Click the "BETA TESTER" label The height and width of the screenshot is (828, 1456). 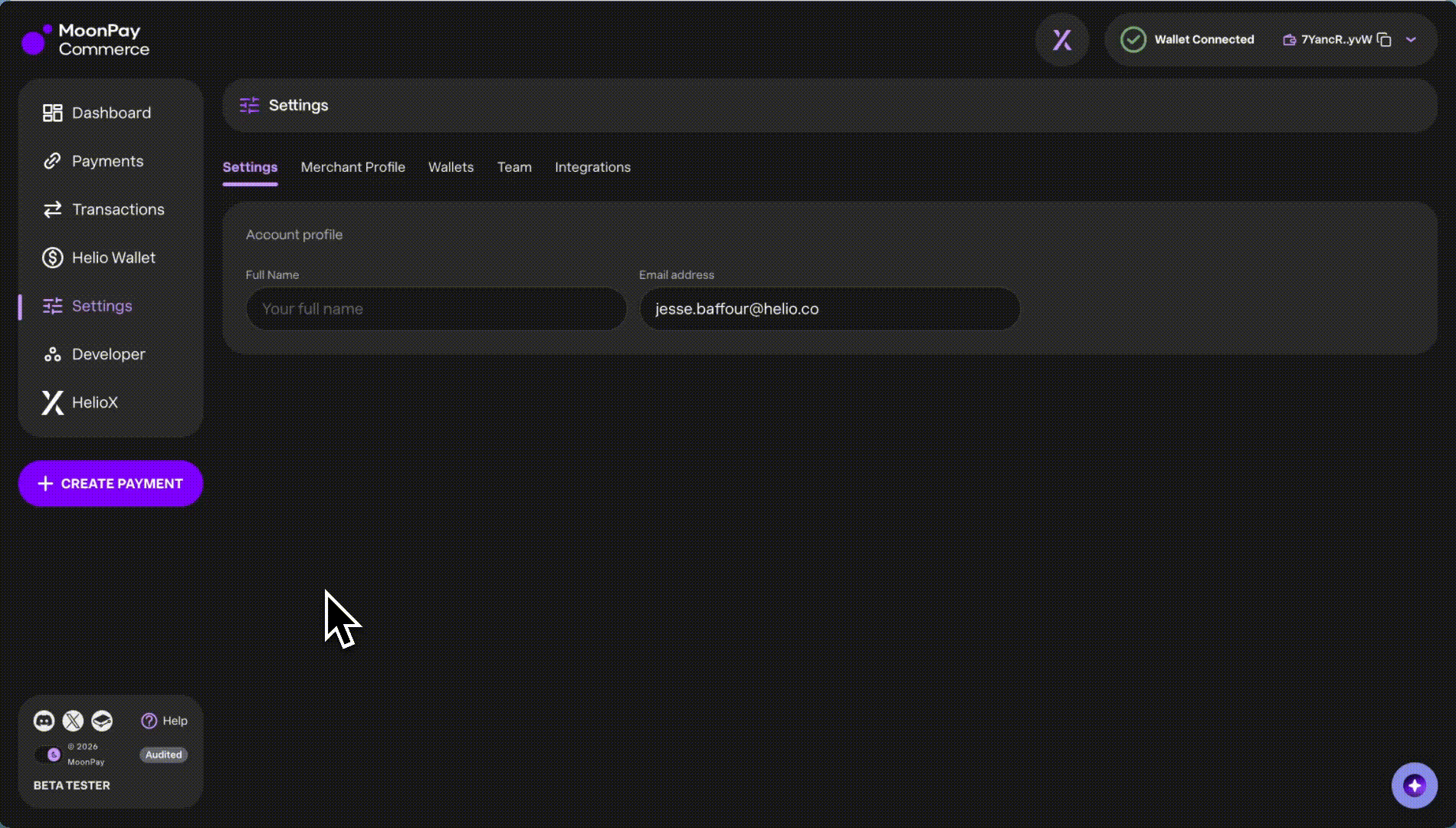72,785
